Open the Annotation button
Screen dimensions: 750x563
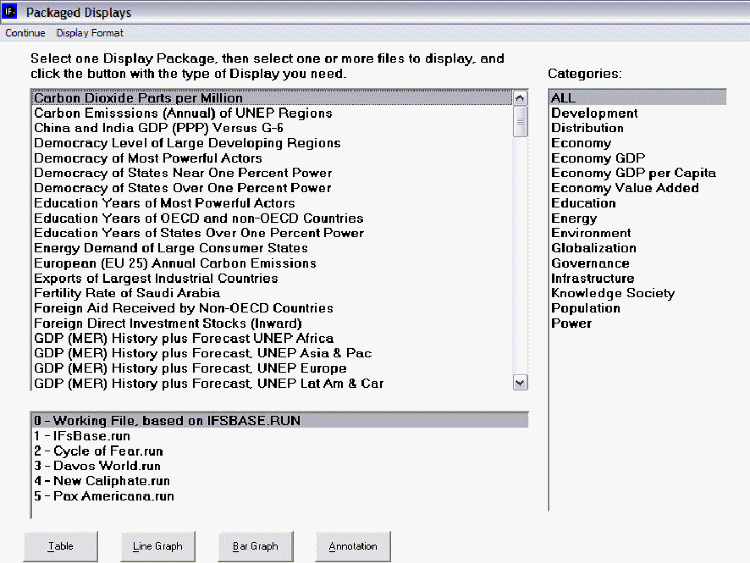(x=353, y=546)
